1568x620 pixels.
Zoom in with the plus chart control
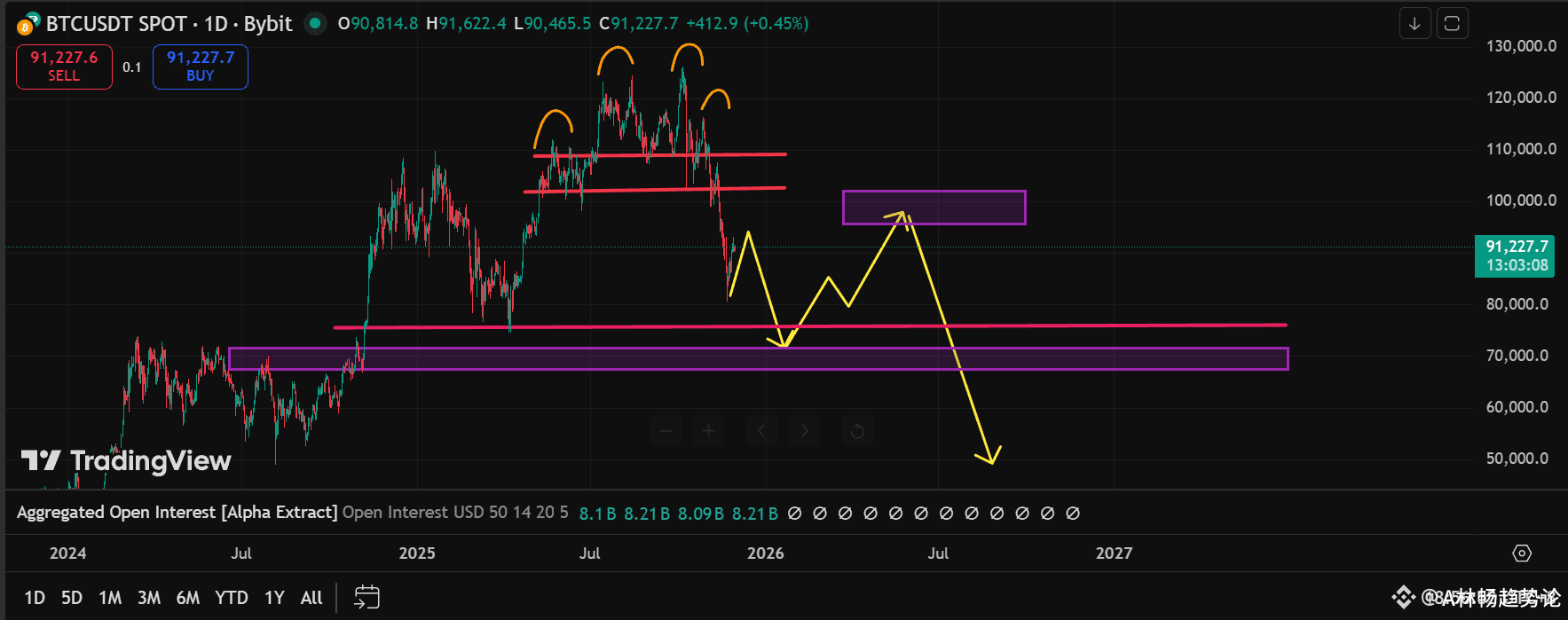708,431
